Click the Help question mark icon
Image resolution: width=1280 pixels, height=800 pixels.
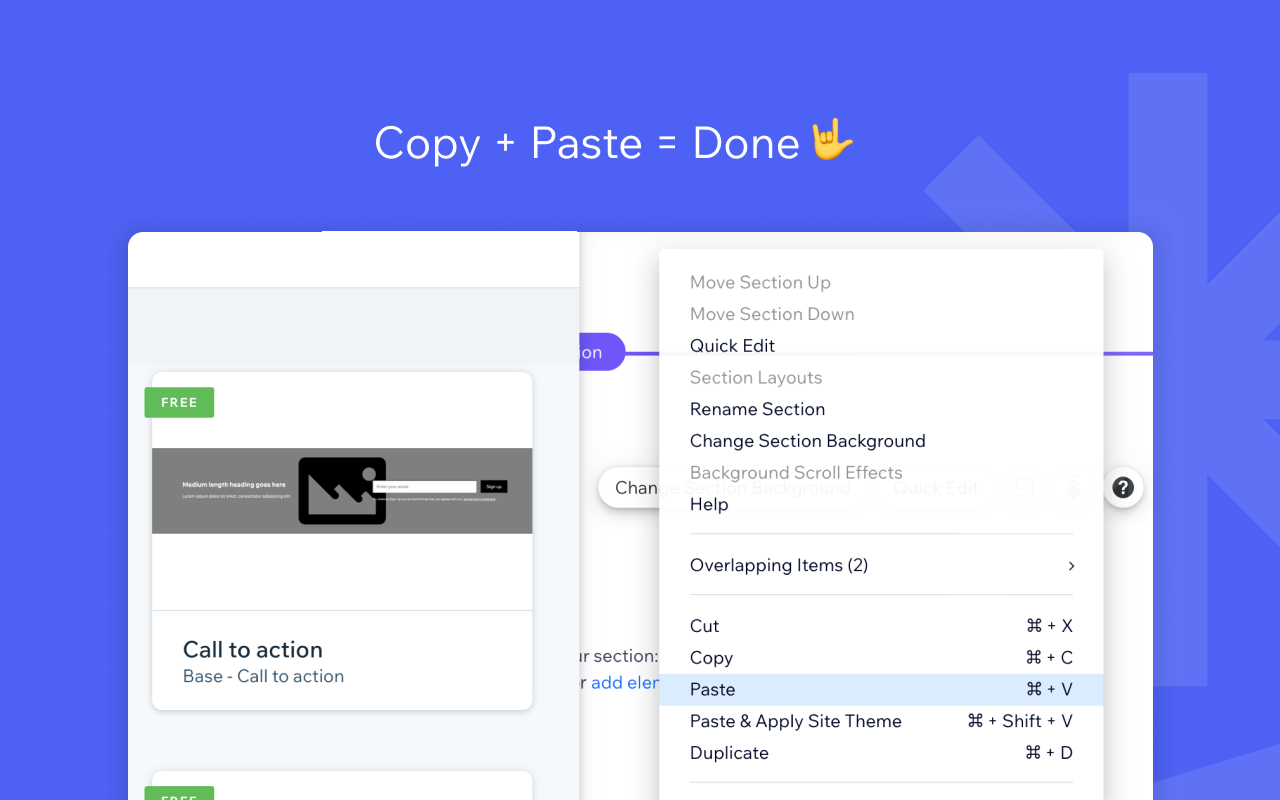click(1123, 487)
